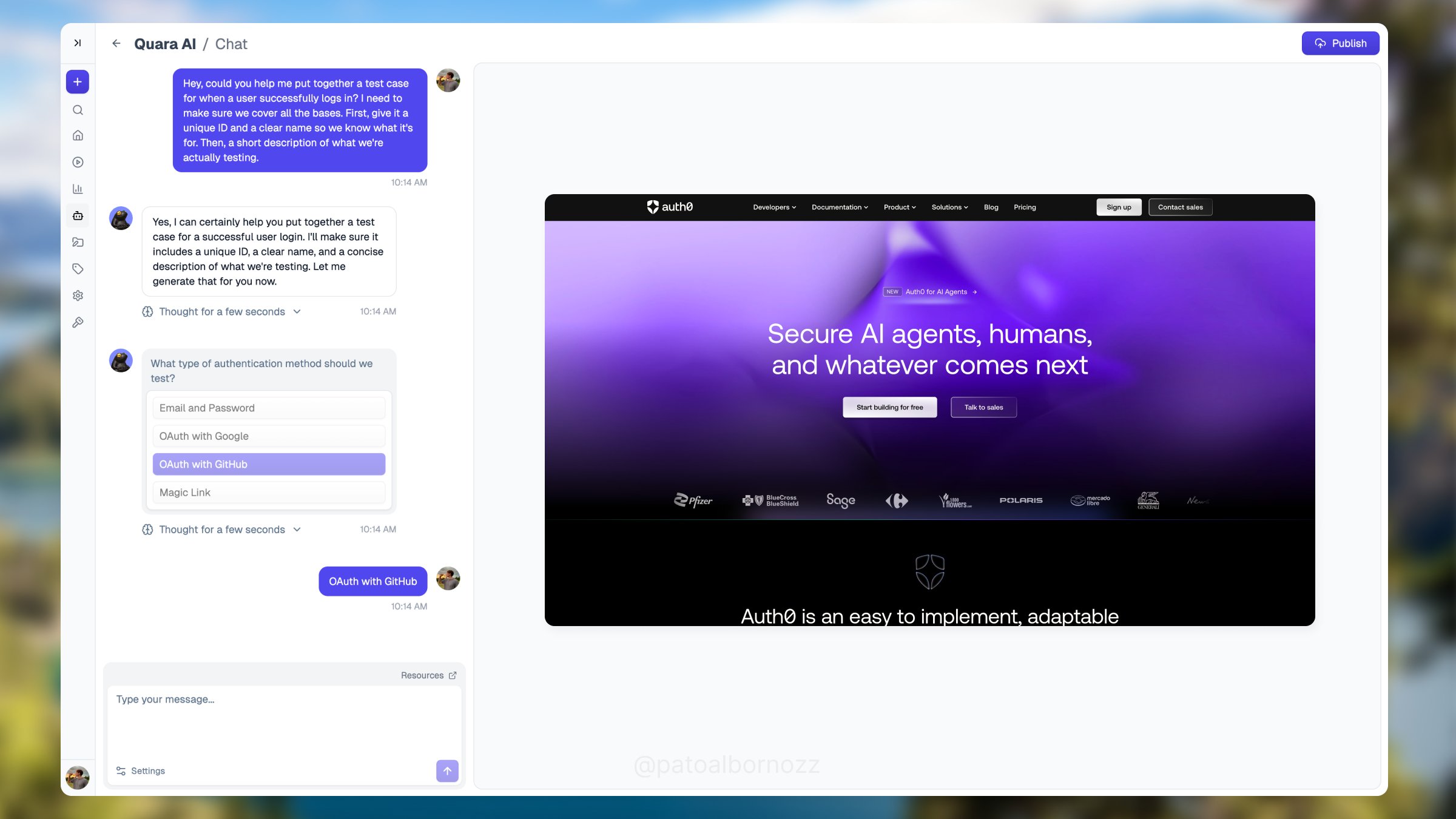Pick the Magic Link authentication option

pos(269,492)
